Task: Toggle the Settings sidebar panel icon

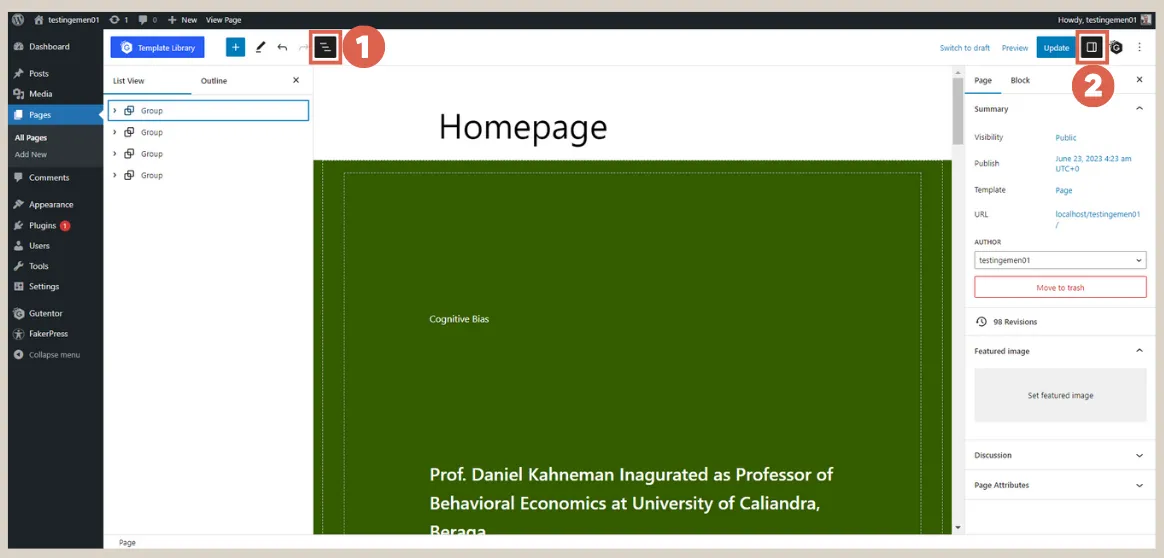Action: coord(1092,47)
